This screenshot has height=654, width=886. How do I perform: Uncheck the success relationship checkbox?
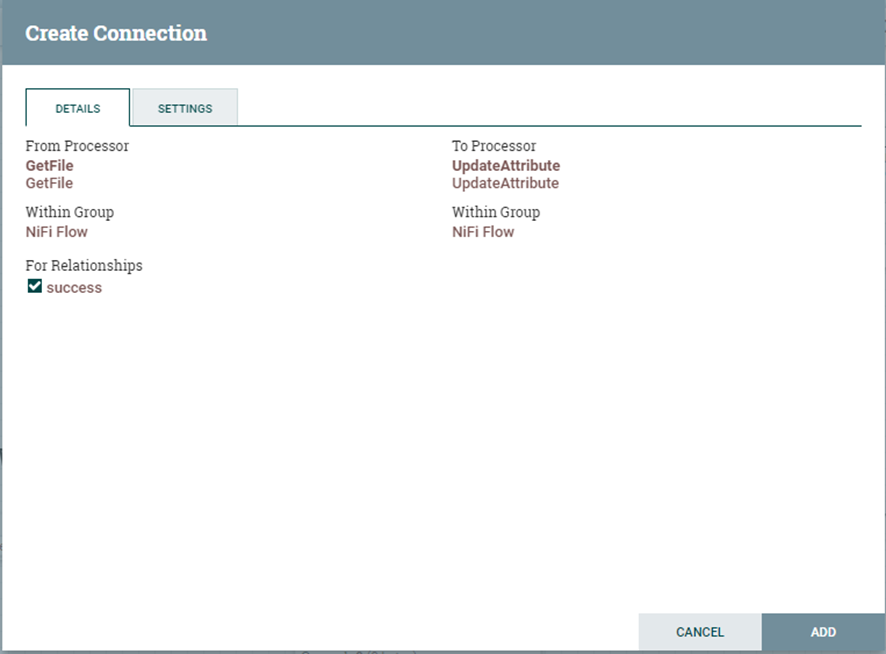click(34, 286)
